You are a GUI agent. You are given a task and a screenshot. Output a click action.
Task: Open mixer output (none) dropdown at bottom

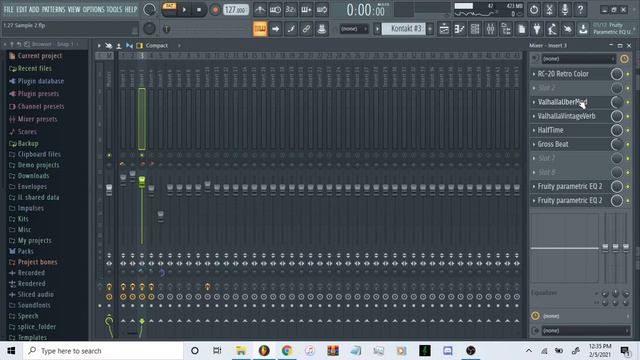585,331
